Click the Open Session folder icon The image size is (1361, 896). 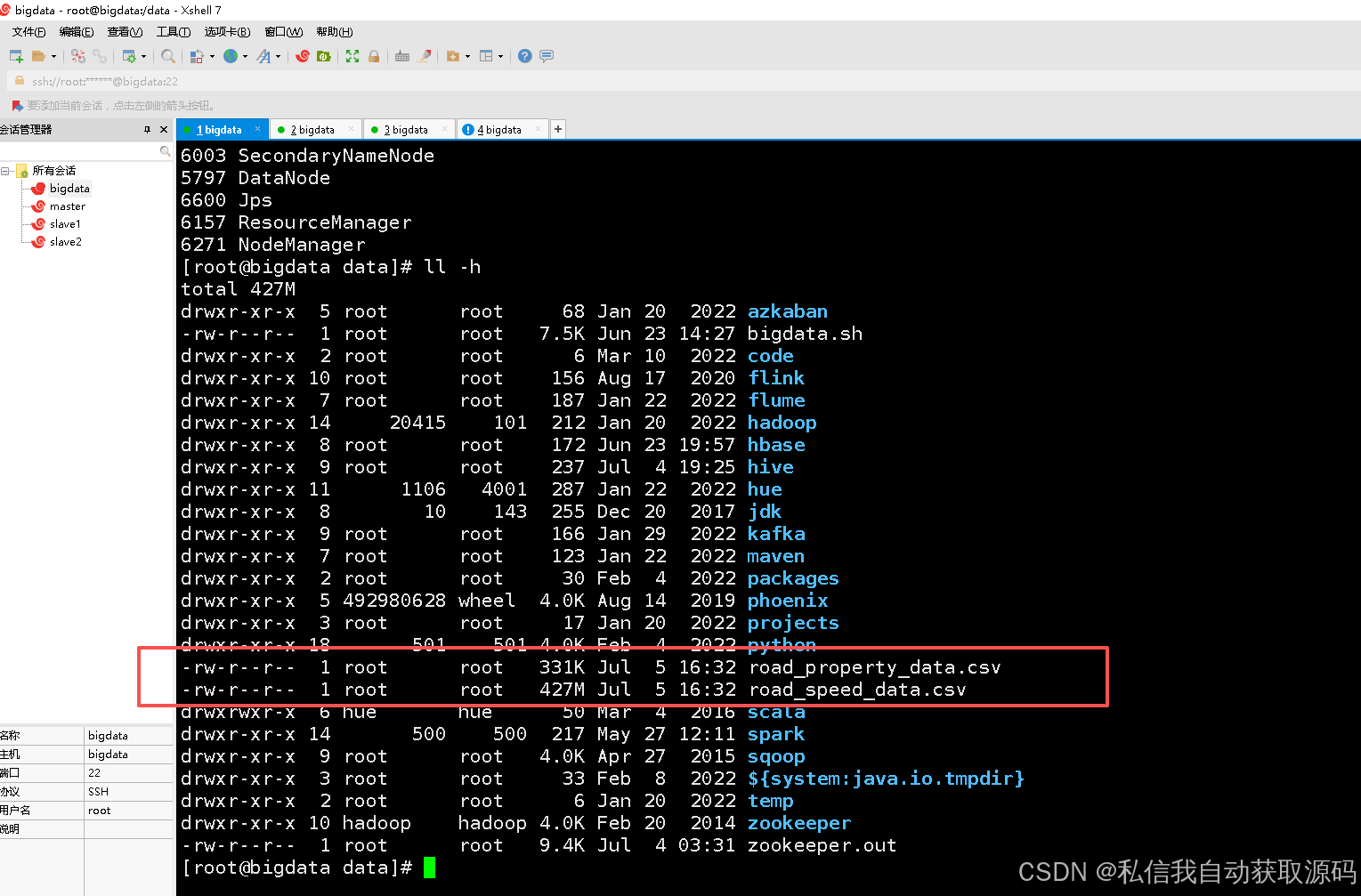click(x=38, y=56)
